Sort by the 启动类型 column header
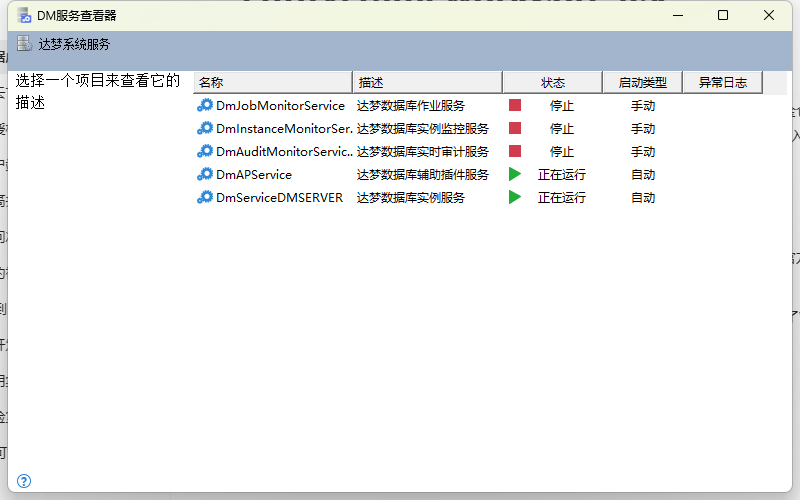 (x=642, y=83)
